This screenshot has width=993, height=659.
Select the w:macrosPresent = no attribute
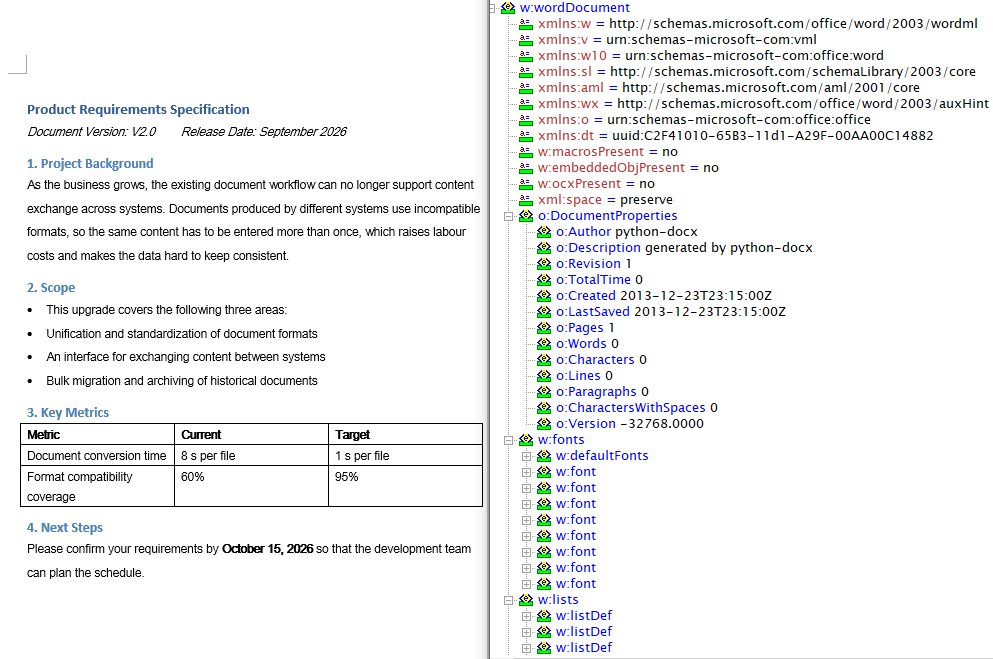(x=607, y=152)
